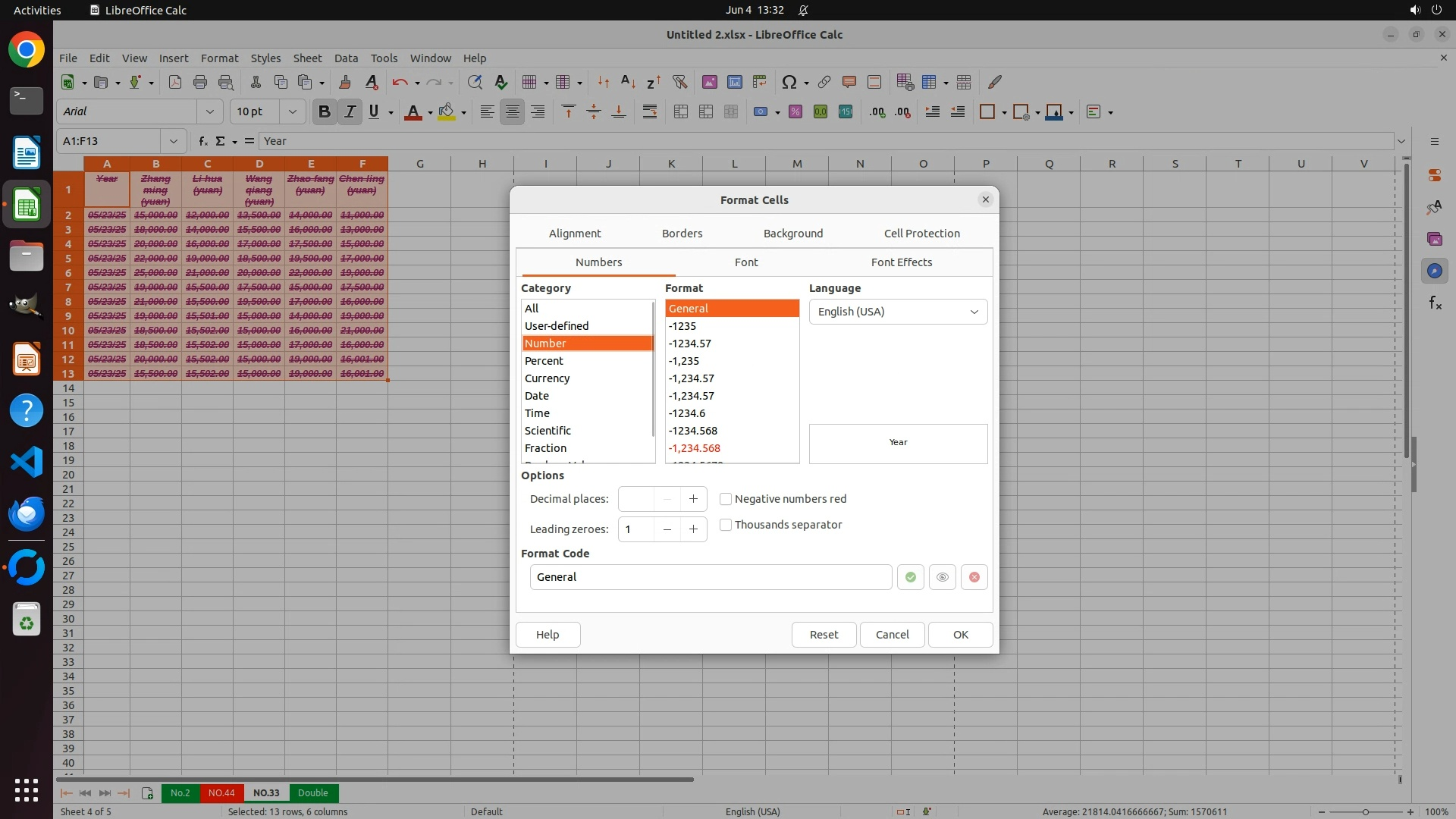Toggle the Thousands separator checkbox
The width and height of the screenshot is (1456, 819).
(726, 525)
